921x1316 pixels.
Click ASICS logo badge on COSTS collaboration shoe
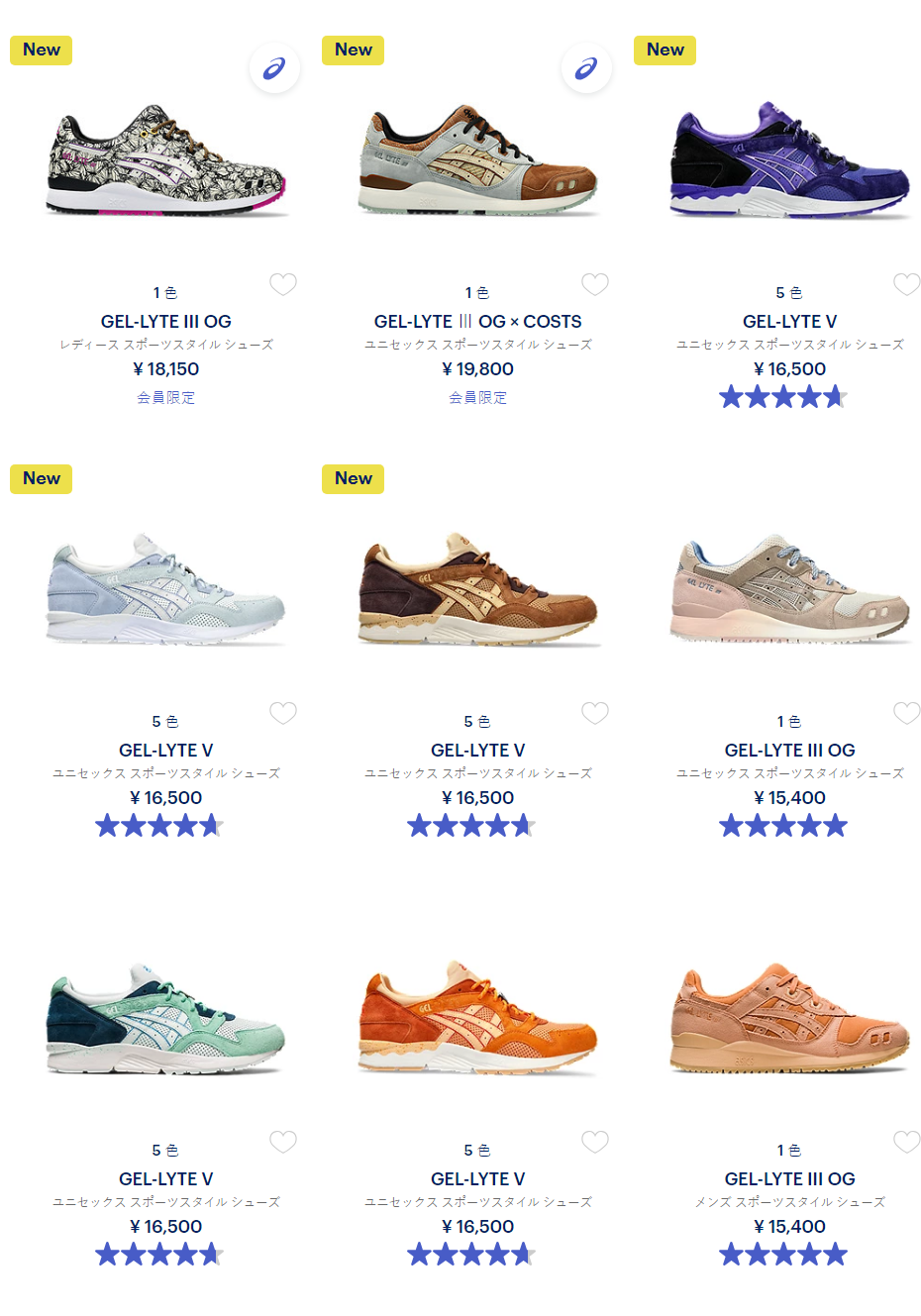[586, 68]
